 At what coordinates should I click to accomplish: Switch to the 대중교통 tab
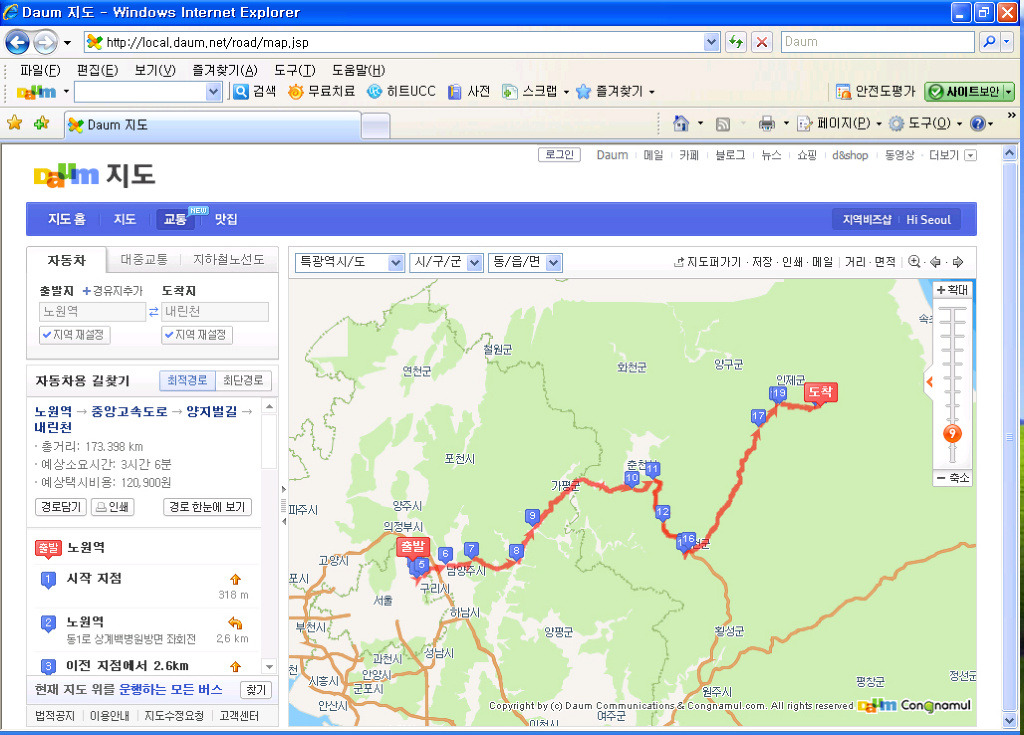[x=144, y=259]
